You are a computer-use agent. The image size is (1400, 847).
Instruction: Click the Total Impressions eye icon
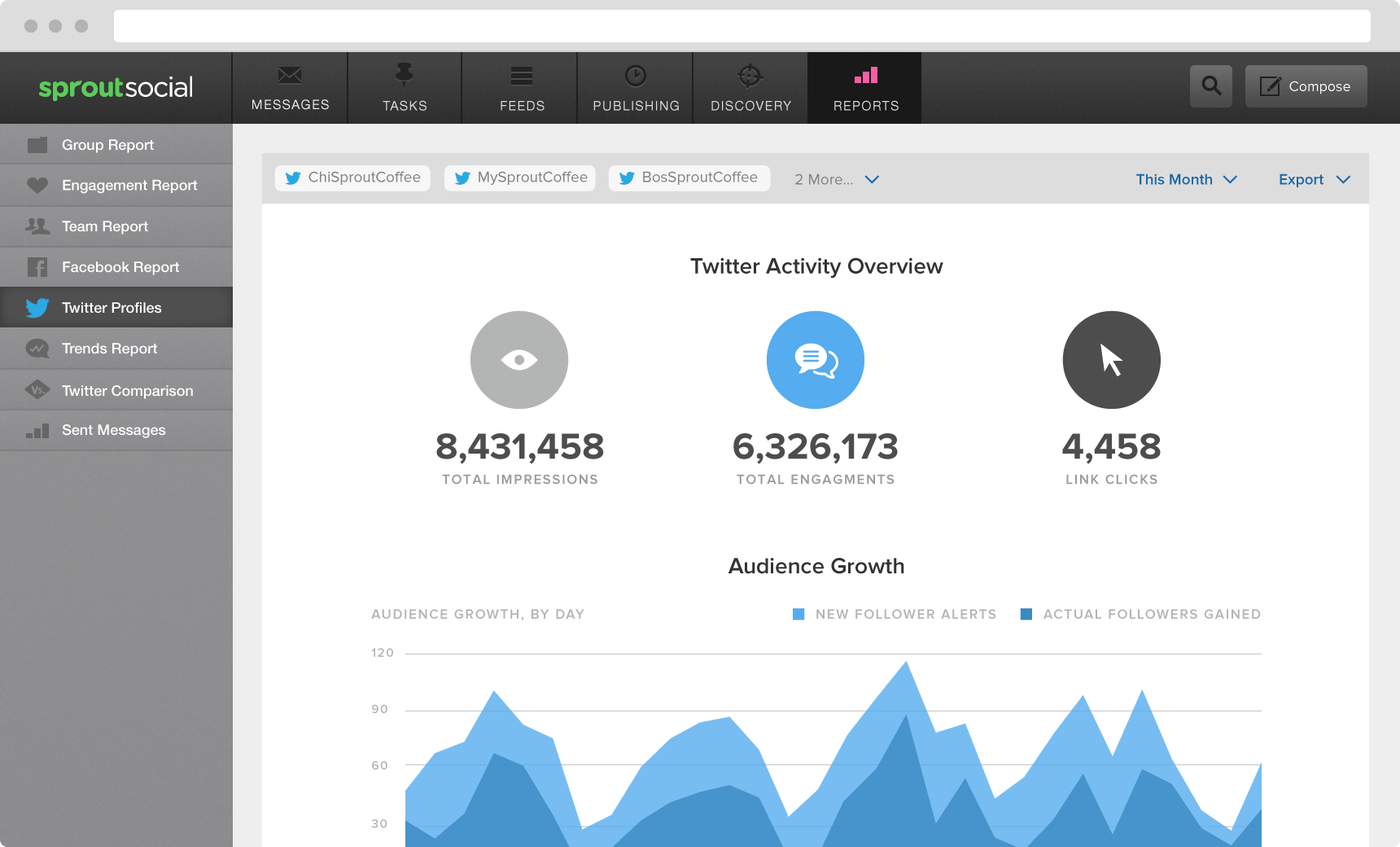tap(519, 360)
